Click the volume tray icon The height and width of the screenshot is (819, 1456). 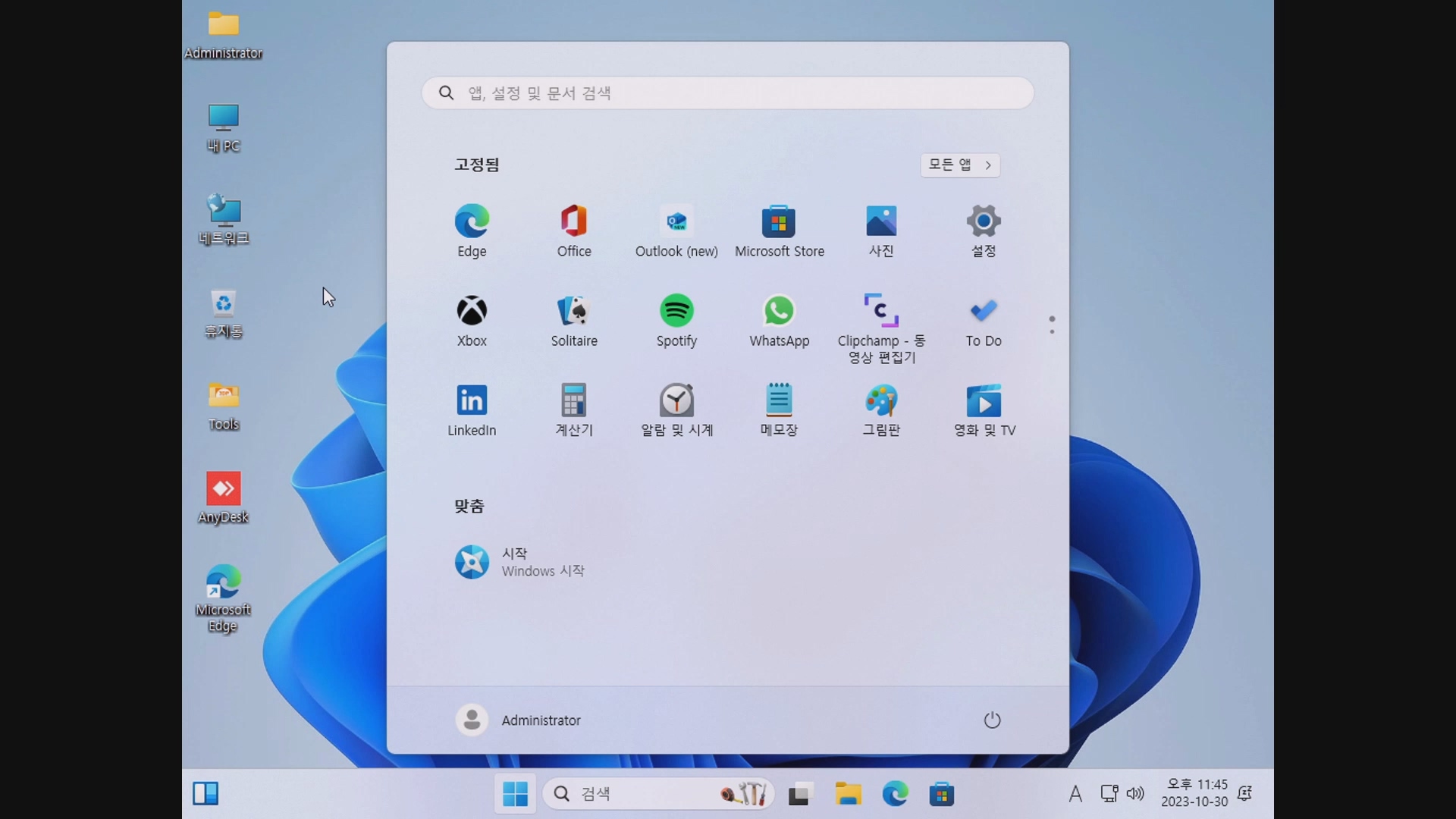point(1135,794)
